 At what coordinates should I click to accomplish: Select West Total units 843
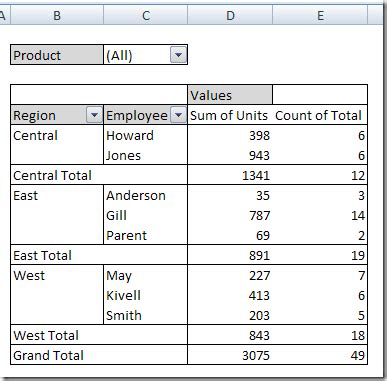230,335
